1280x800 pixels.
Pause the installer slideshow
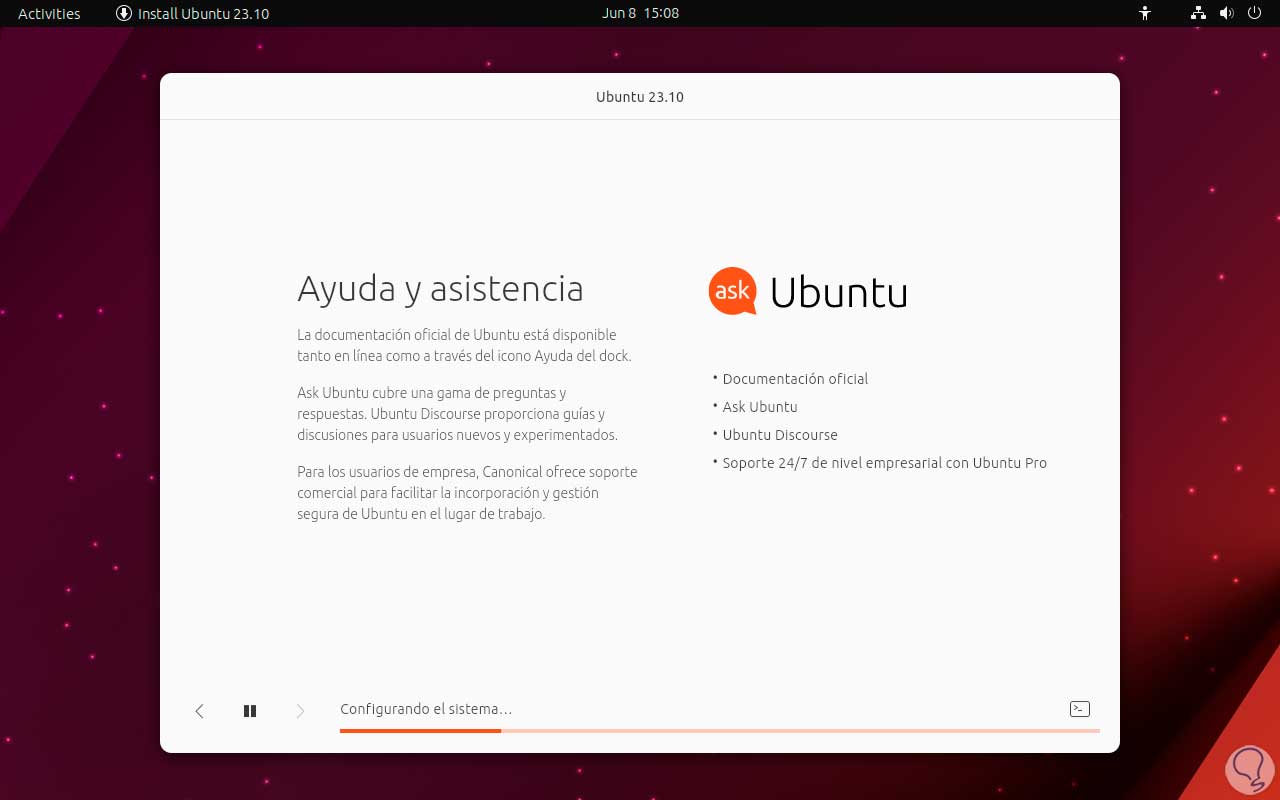point(250,711)
